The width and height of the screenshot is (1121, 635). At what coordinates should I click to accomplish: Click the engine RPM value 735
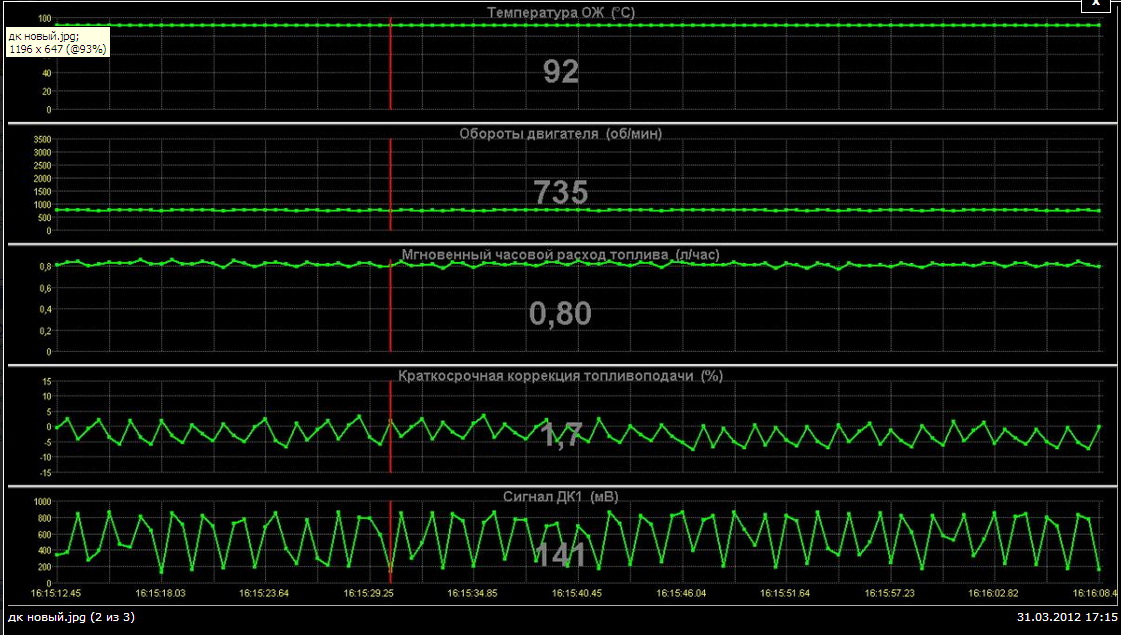pos(560,192)
